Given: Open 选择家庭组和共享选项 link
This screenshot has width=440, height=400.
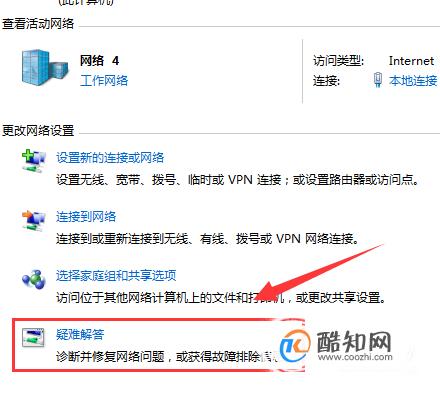Looking at the screenshot, I should coord(116,275).
